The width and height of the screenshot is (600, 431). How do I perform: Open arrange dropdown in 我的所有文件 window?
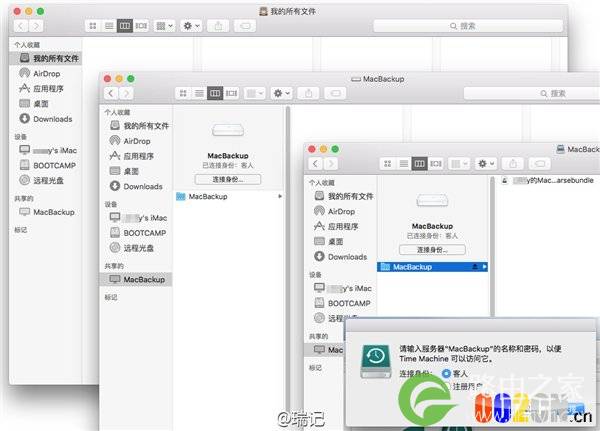(x=165, y=26)
